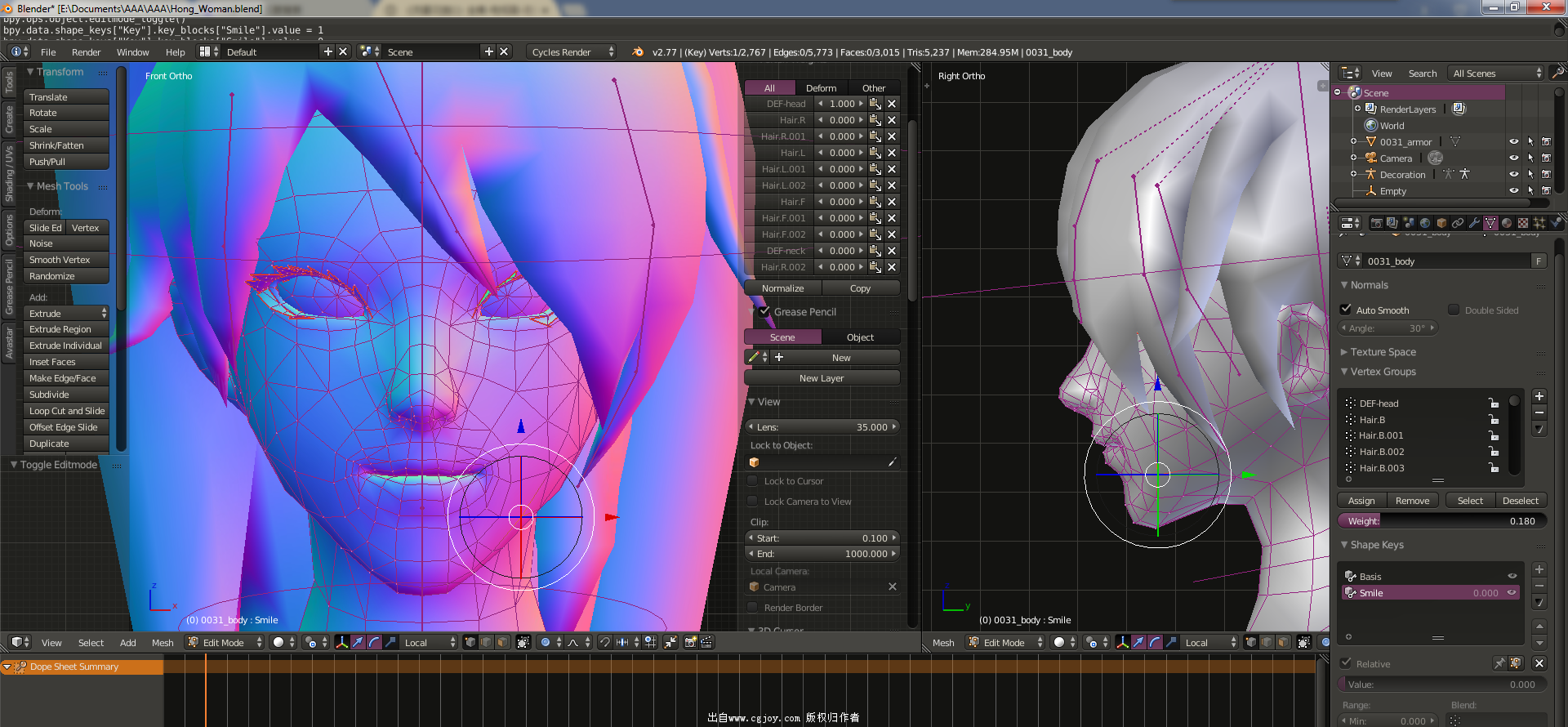Open Local orientation dropdown in right viewport
Screen dimensions: 1568x727
[1210, 642]
